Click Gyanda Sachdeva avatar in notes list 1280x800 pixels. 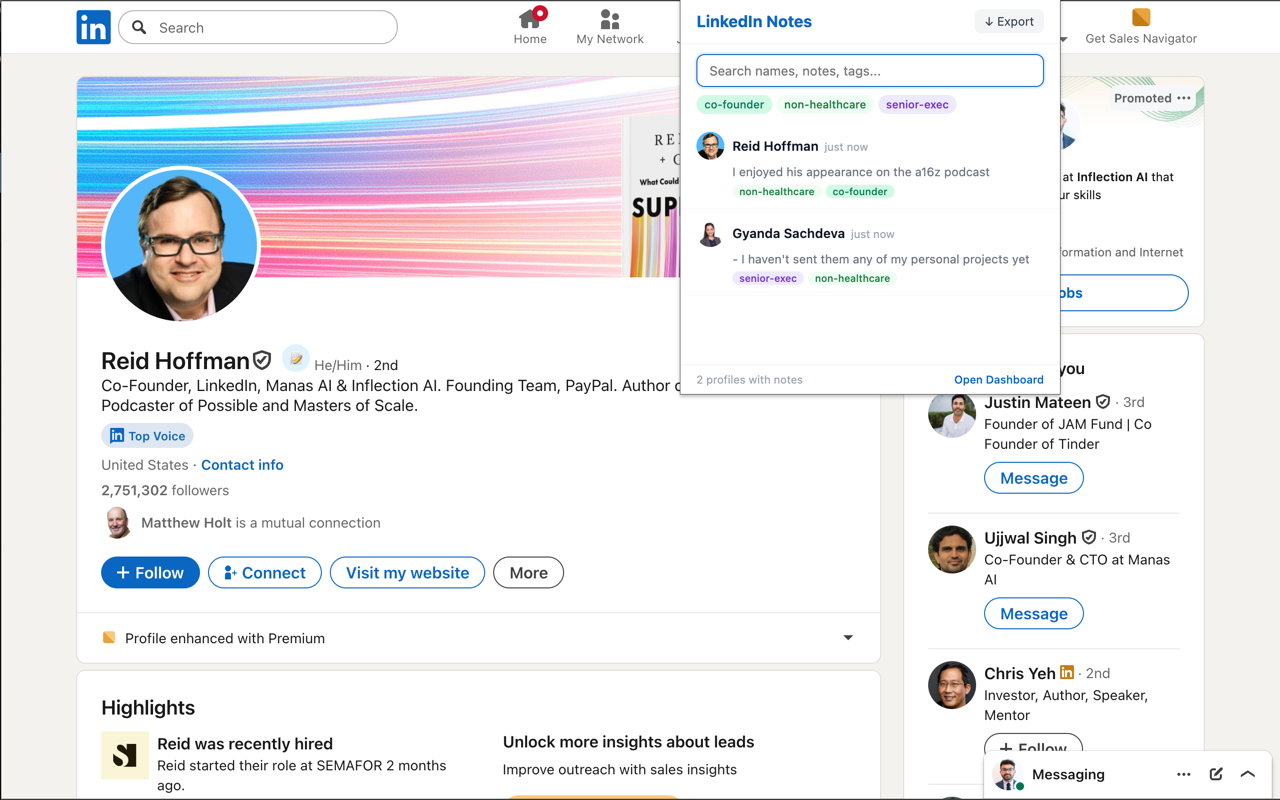[x=710, y=234]
